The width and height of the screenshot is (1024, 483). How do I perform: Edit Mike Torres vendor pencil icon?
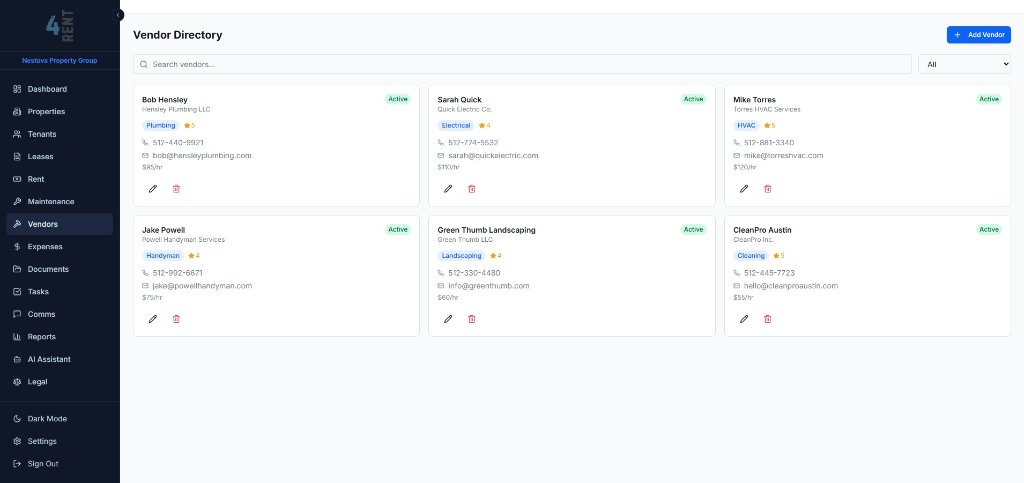[x=744, y=189]
